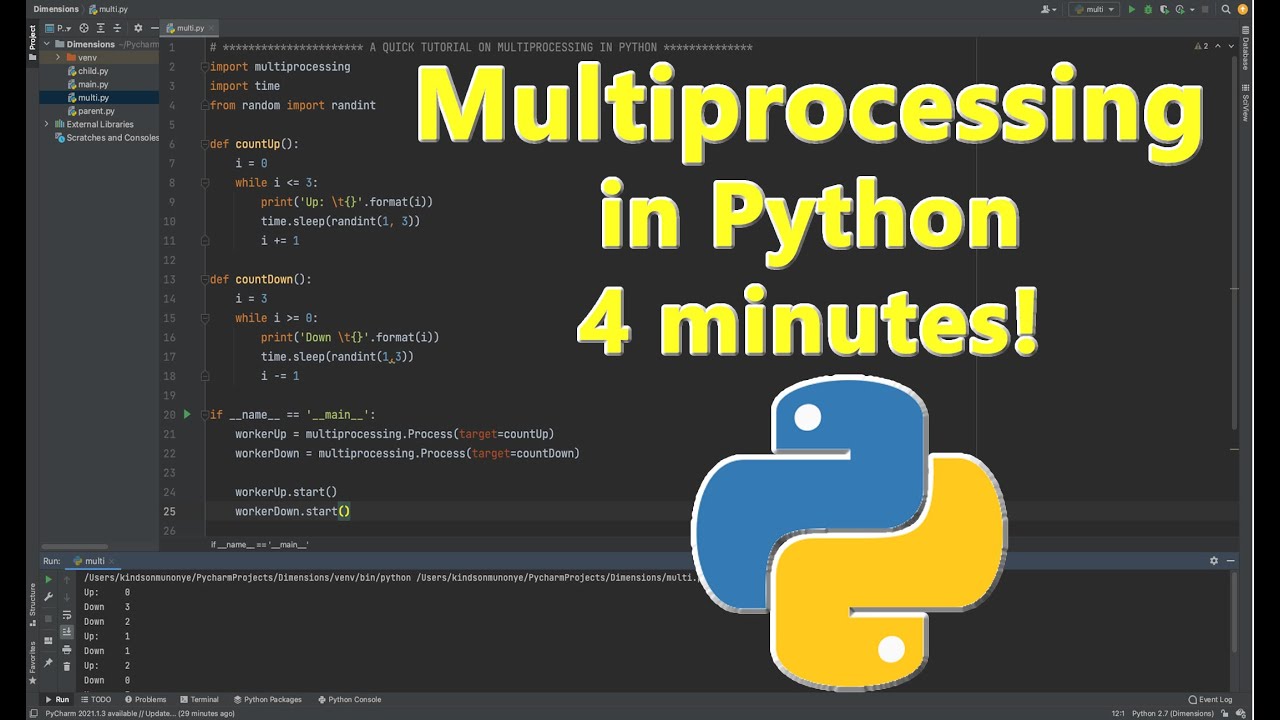The image size is (1280, 720).
Task: Collapse the Dimensions project root node
Action: (46, 44)
